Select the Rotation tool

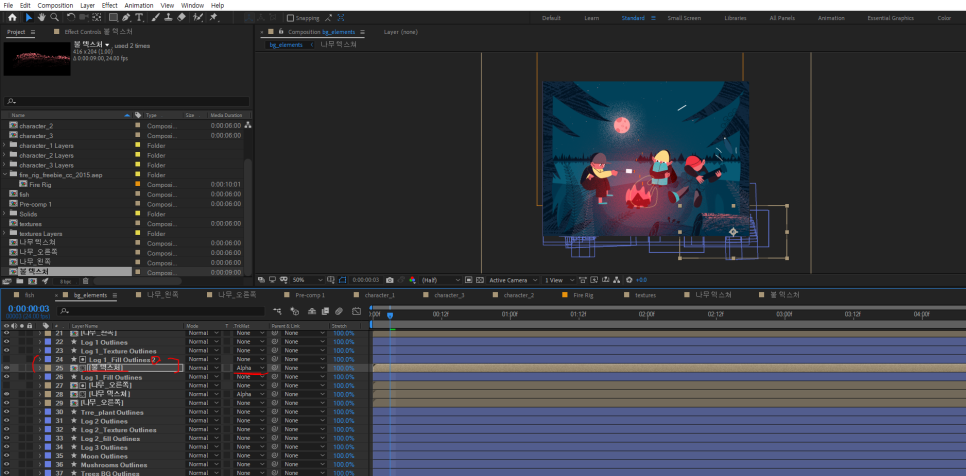point(70,18)
